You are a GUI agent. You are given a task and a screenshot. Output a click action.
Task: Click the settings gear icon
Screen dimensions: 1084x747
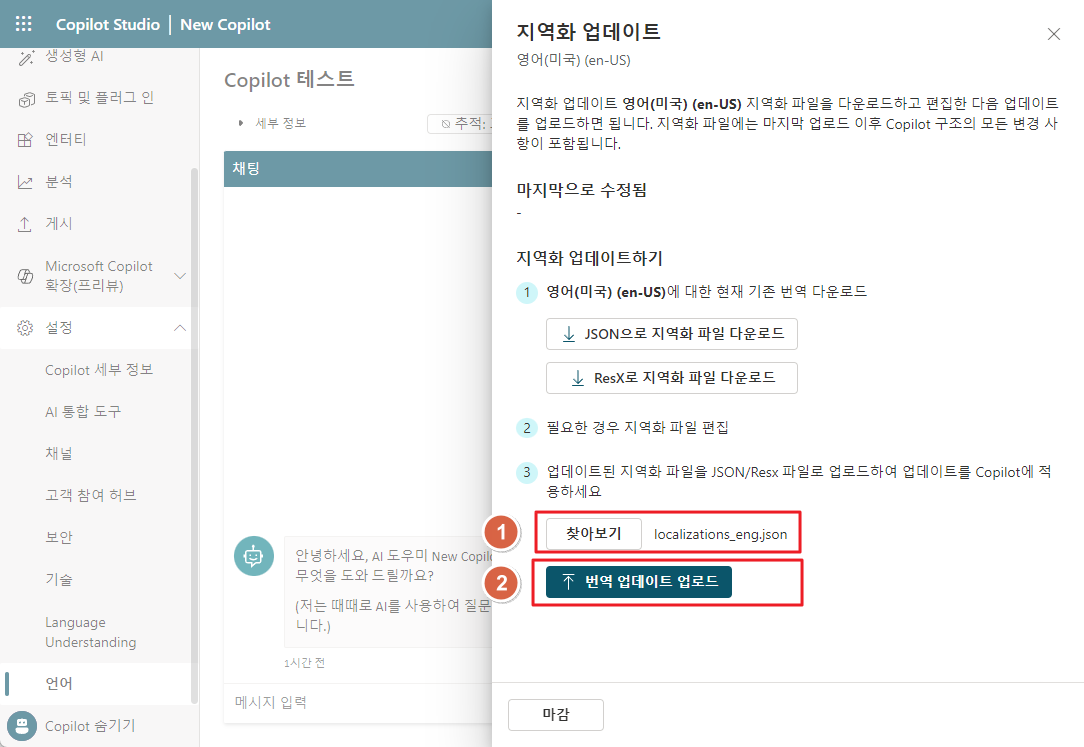[25, 328]
